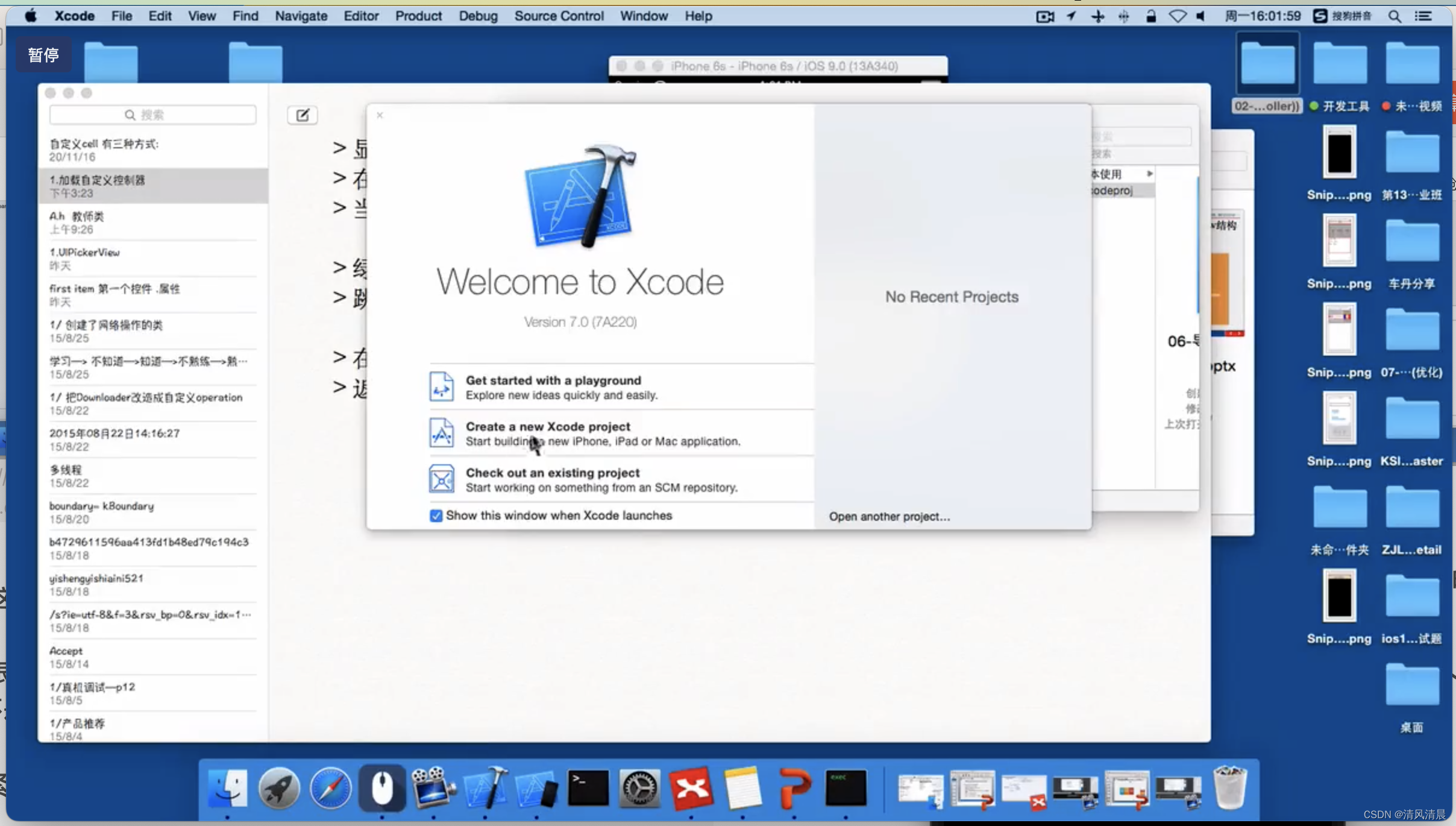Viewport: 1456px width, 826px height.
Task: Choose Create a new Xcode project
Action: coord(621,433)
